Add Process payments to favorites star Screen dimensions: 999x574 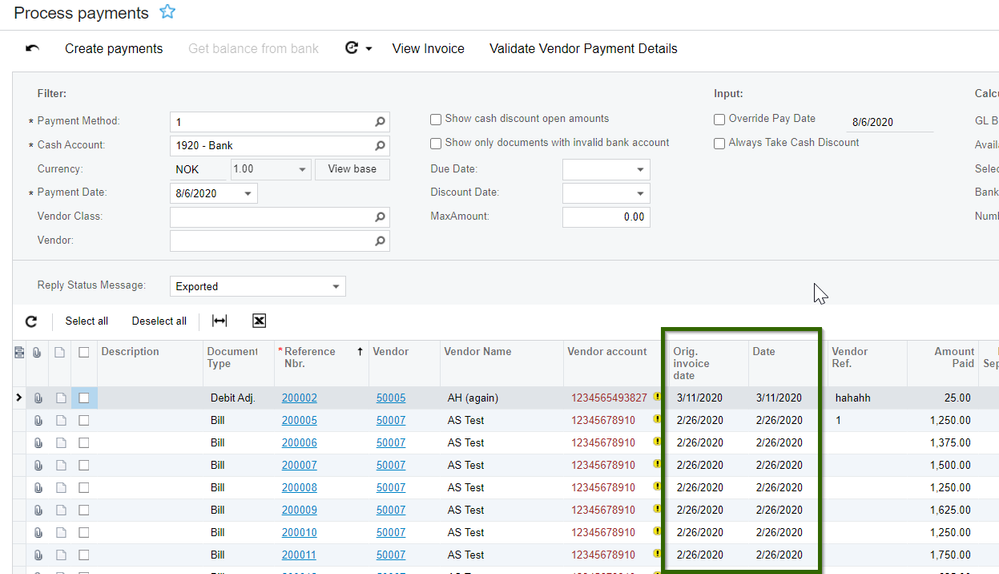tap(167, 12)
